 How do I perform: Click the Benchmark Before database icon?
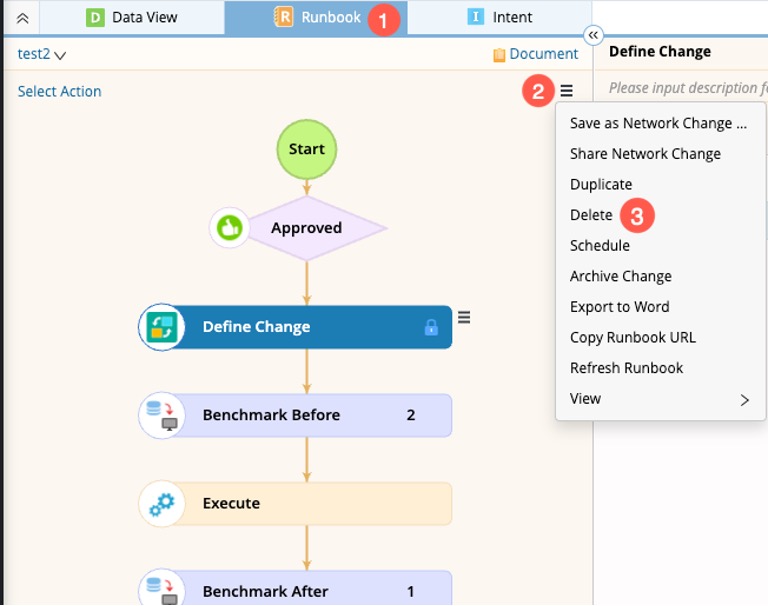point(162,415)
